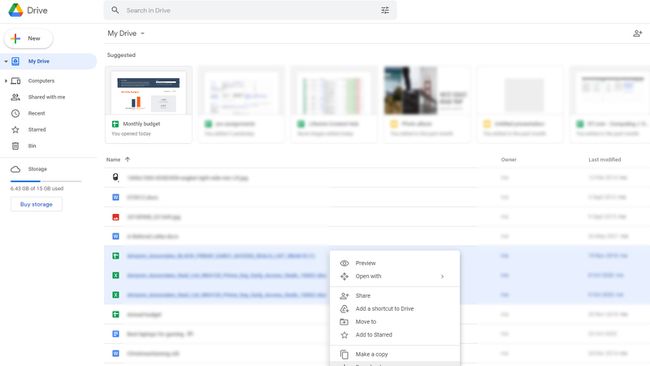Image resolution: width=650 pixels, height=366 pixels.
Task: Open the Recent files view
Action: click(x=36, y=113)
